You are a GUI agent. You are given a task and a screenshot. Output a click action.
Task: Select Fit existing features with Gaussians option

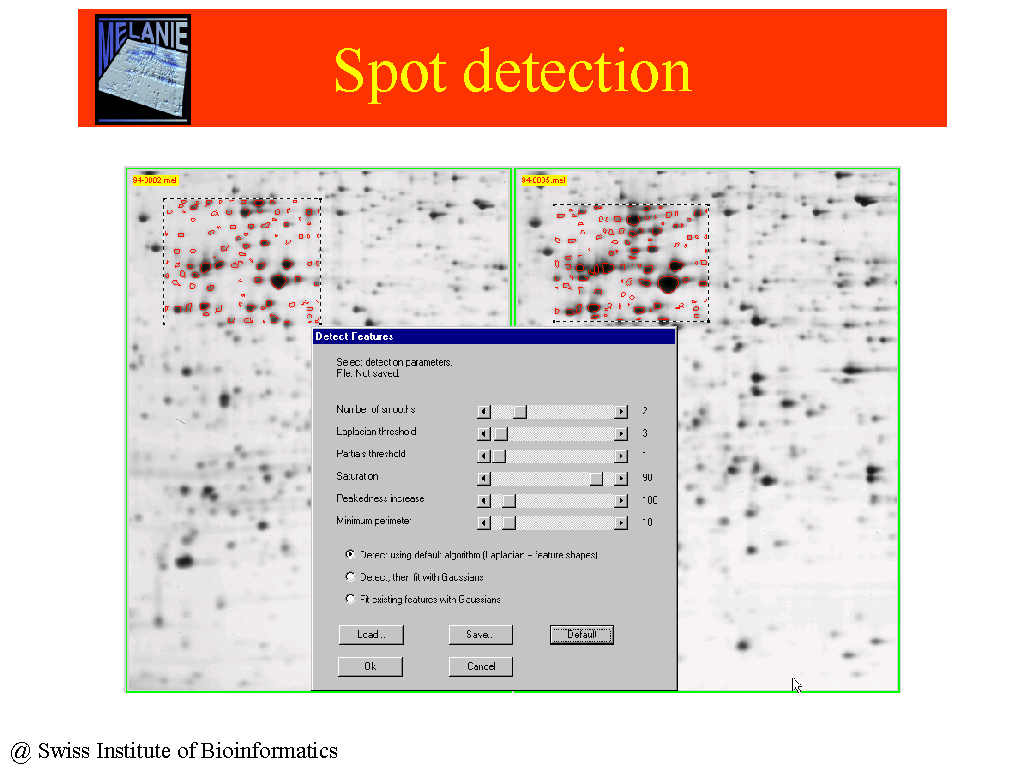point(350,599)
